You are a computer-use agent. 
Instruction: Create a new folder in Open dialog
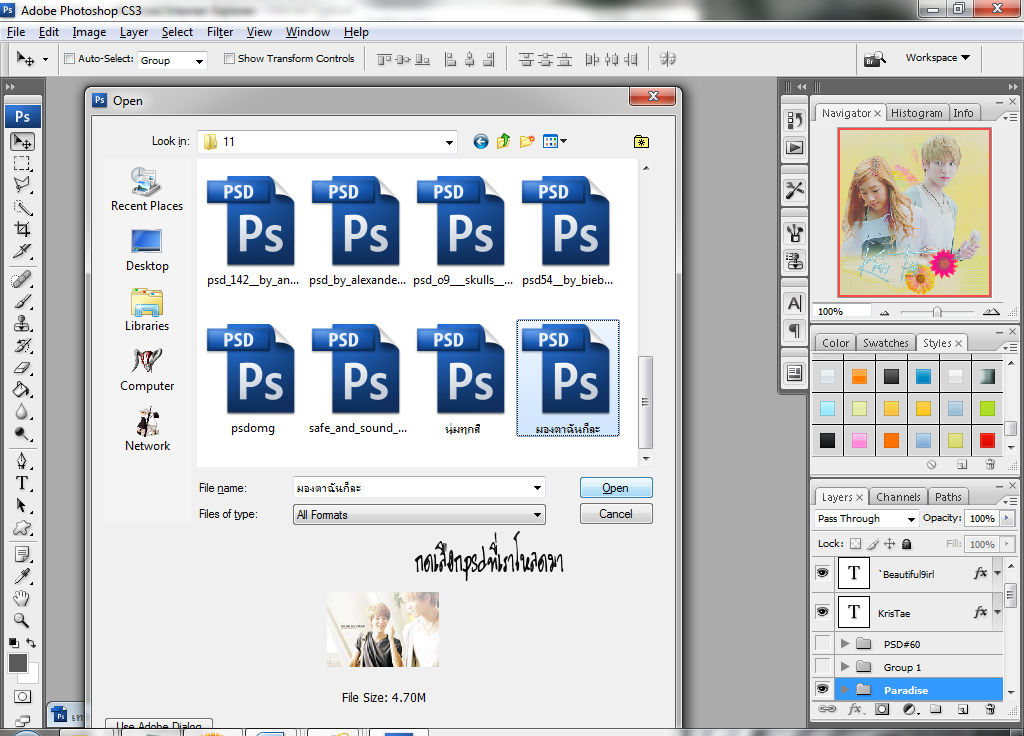pyautogui.click(x=527, y=141)
